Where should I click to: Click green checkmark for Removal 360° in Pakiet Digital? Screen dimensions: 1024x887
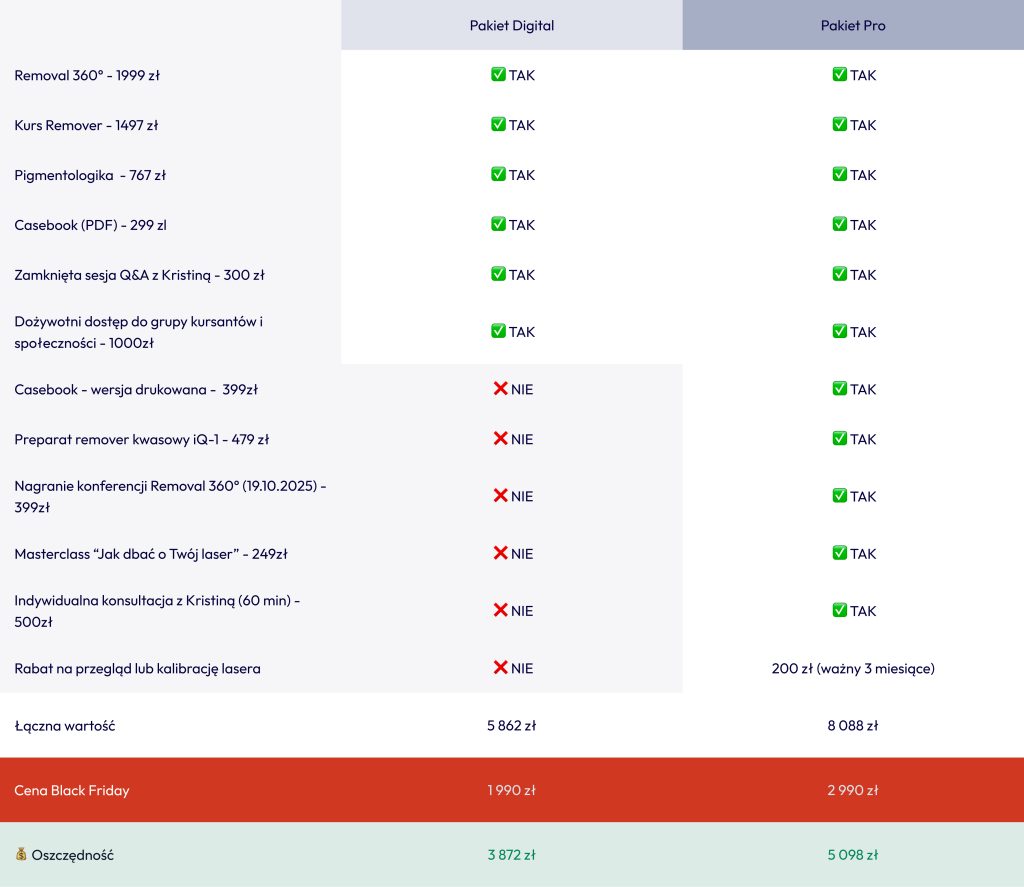click(x=498, y=75)
